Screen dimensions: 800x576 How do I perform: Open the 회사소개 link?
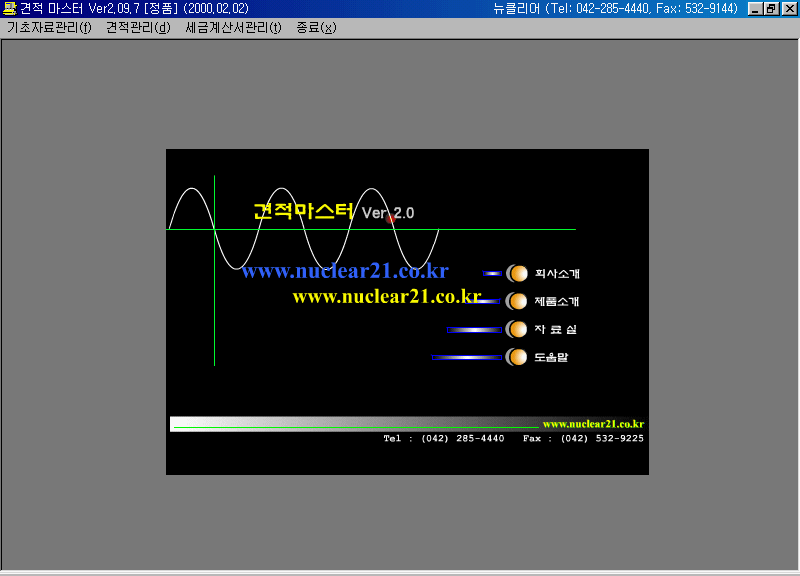557,273
